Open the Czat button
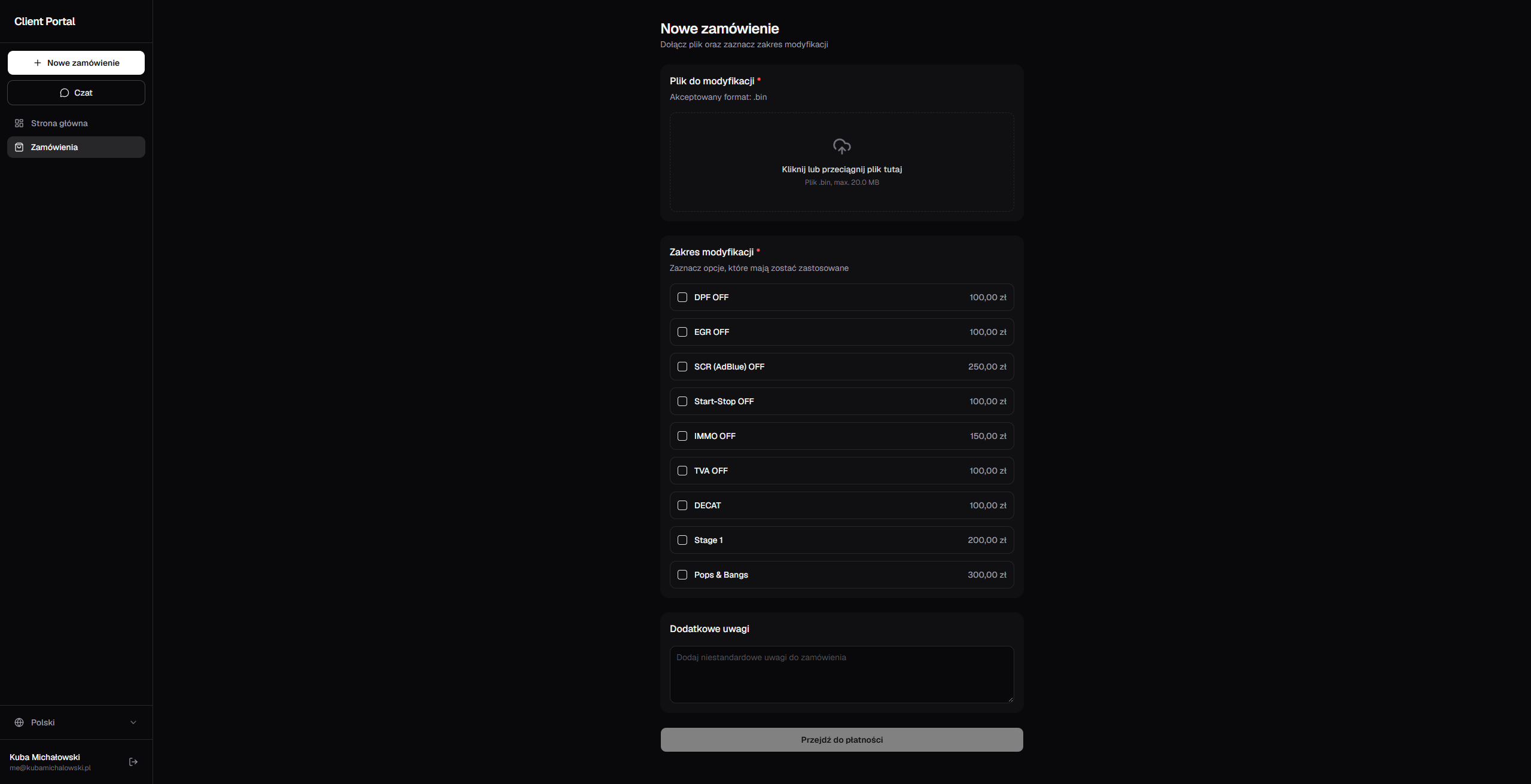This screenshot has width=1531, height=784. click(x=76, y=93)
